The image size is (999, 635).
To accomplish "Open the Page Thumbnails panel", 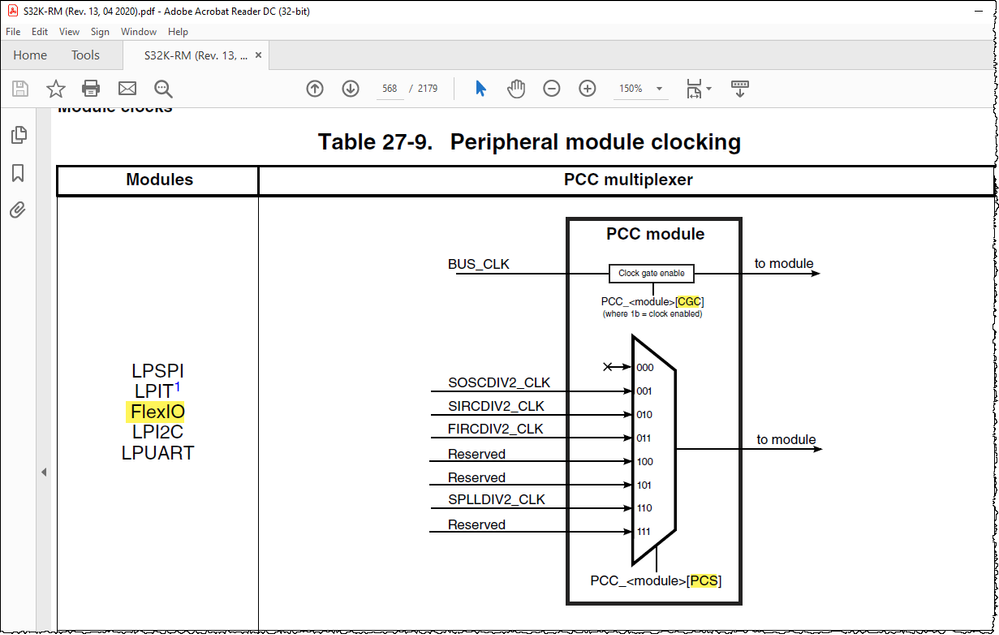I will [x=18, y=134].
